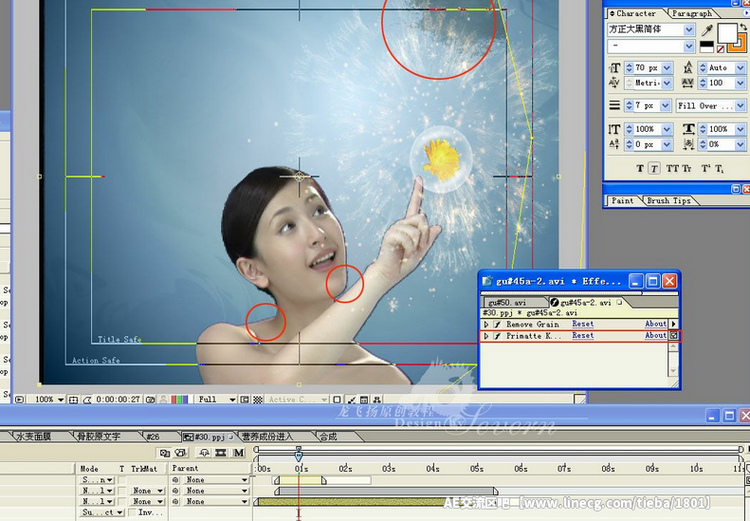Reset the Primatte Keyer effect
Screen dimensions: 750x521
583,336
